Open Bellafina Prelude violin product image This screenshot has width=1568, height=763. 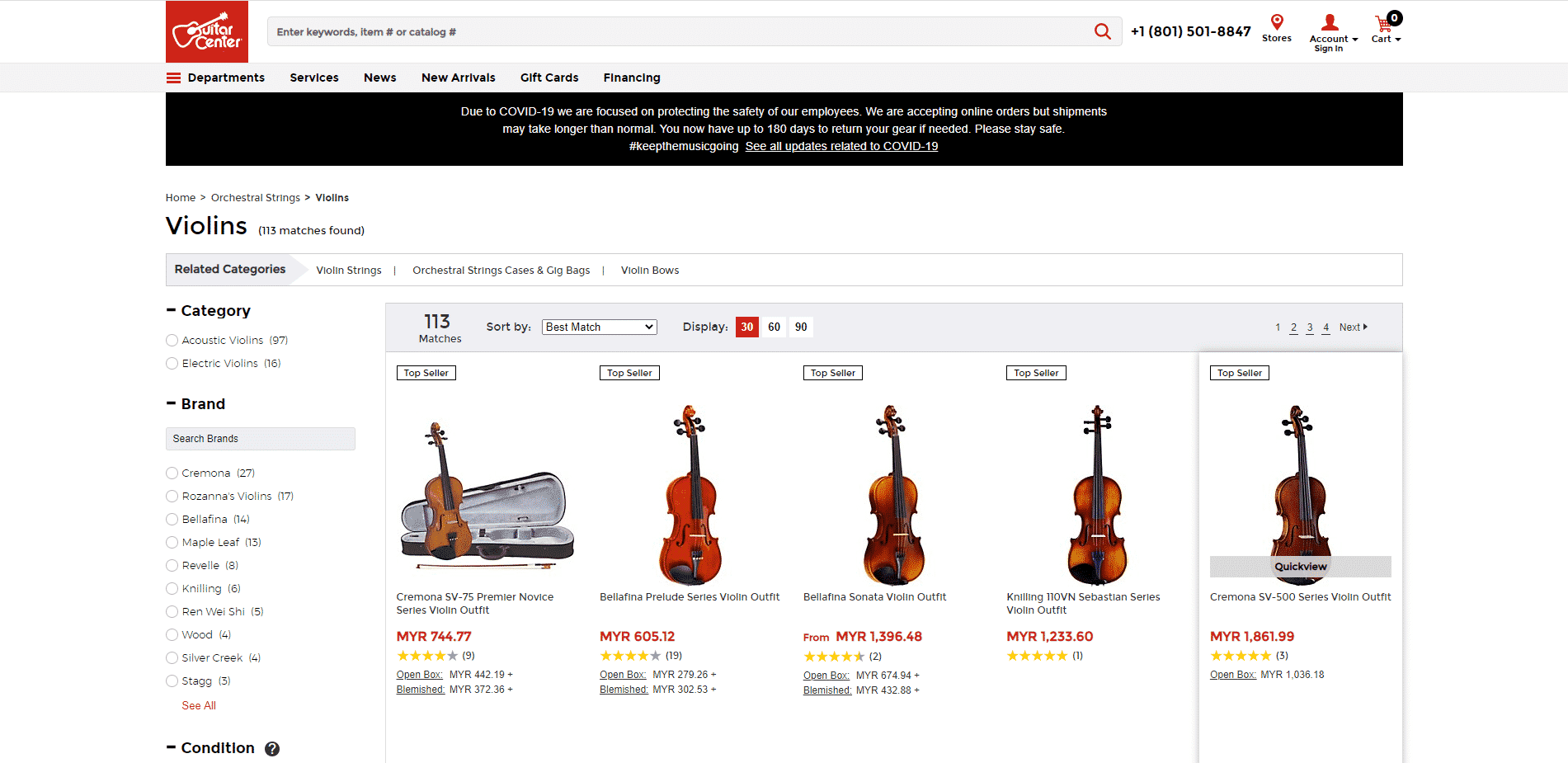click(x=690, y=495)
